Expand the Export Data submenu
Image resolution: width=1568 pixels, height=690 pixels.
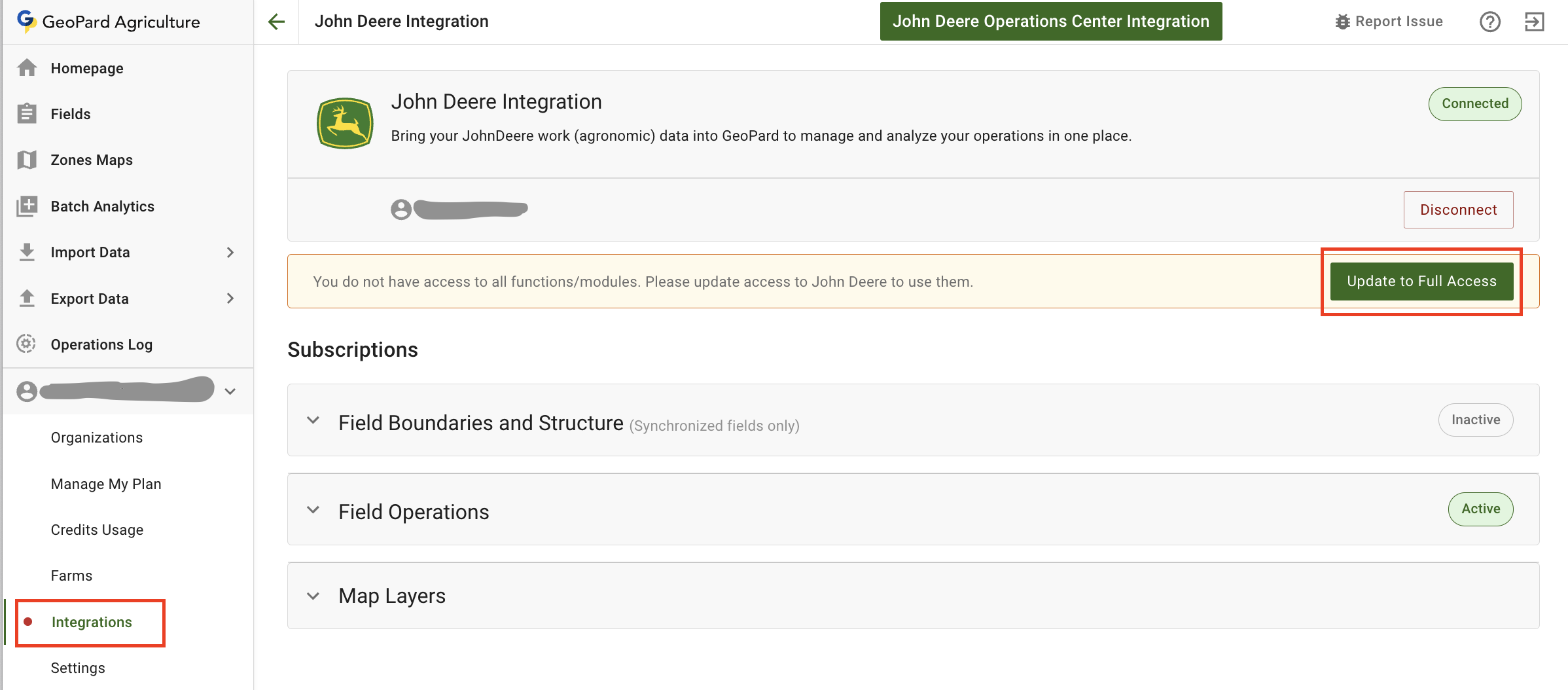point(230,299)
